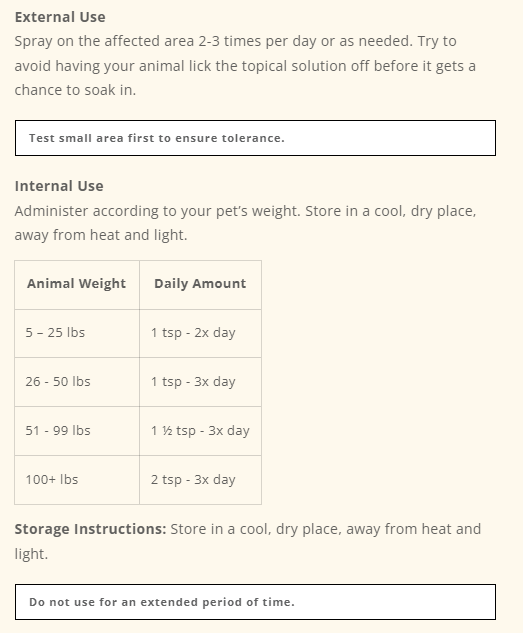Click the '1 tsp - 2x day' cell
The image size is (523, 633).
(x=200, y=333)
